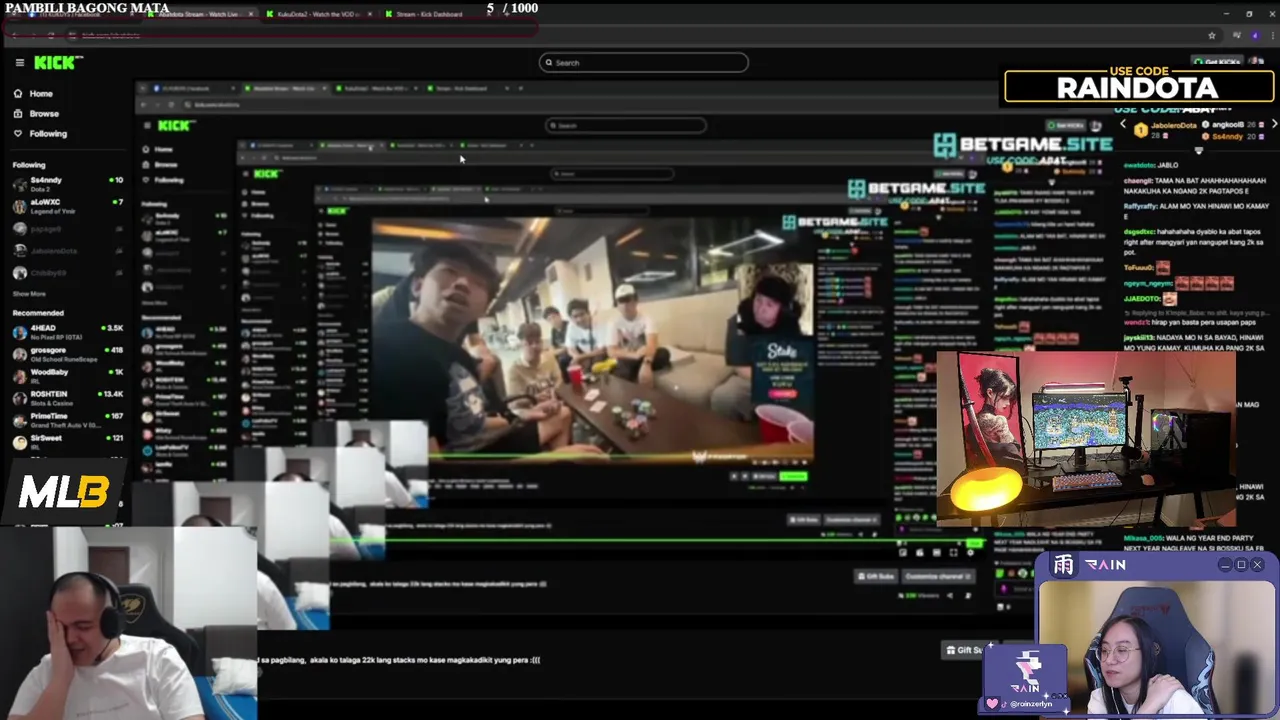Click username JJAEDOTO in chat
The width and height of the screenshot is (1280, 720).
pyautogui.click(x=1142, y=298)
